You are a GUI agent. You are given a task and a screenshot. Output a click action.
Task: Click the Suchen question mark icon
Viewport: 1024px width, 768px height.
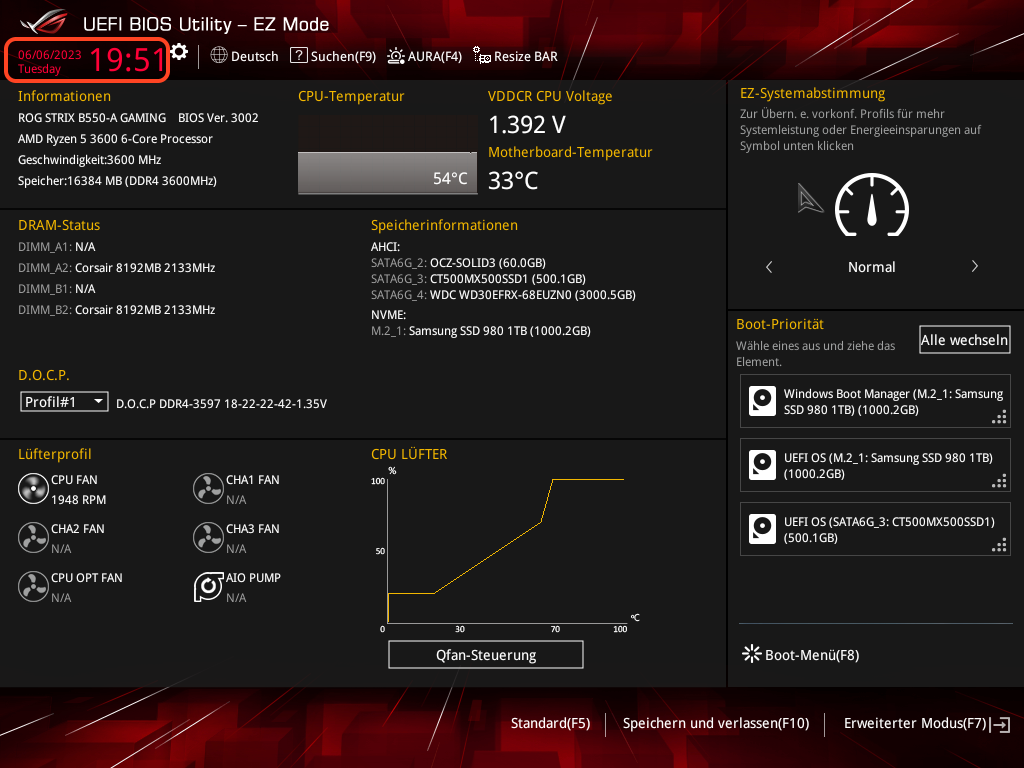(x=298, y=56)
